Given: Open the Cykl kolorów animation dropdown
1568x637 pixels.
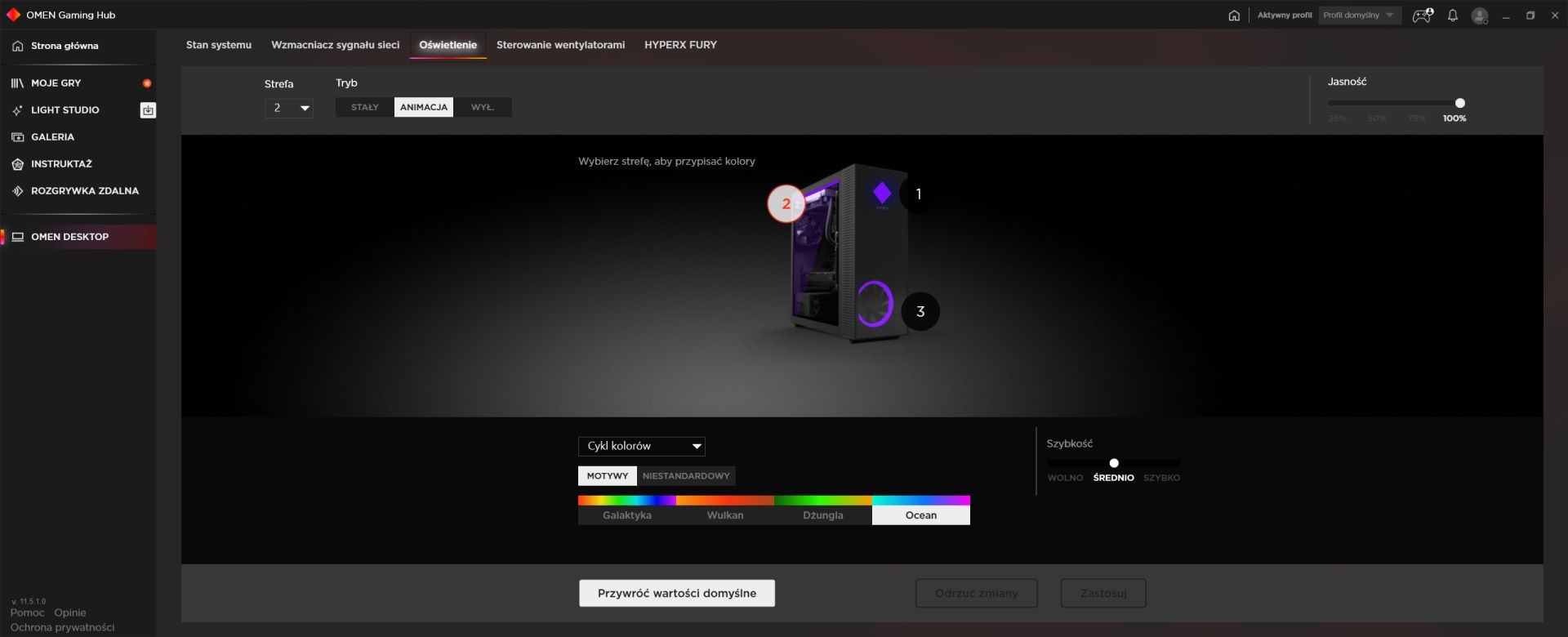Looking at the screenshot, I should [641, 446].
